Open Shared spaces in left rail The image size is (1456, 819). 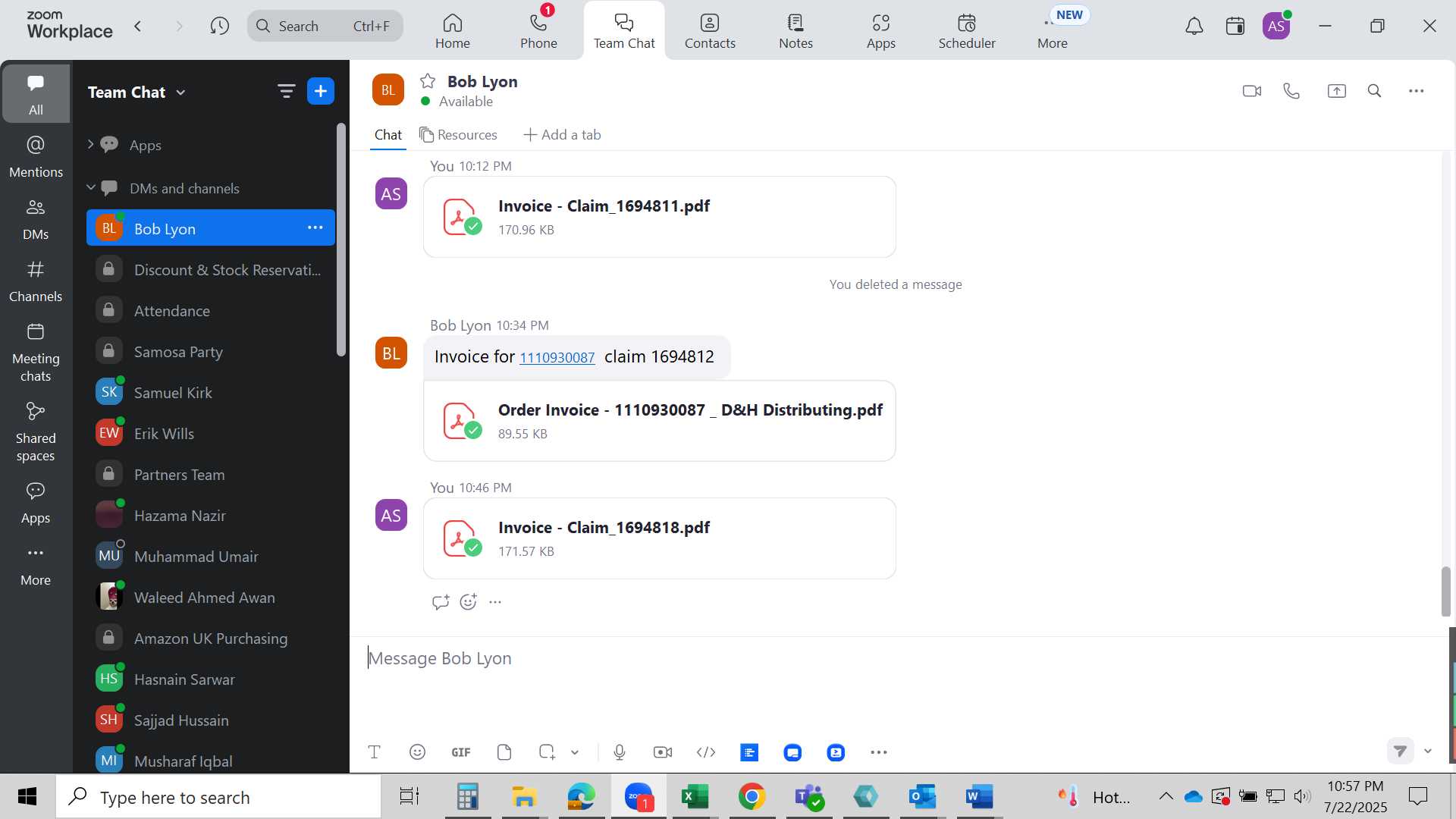(36, 432)
